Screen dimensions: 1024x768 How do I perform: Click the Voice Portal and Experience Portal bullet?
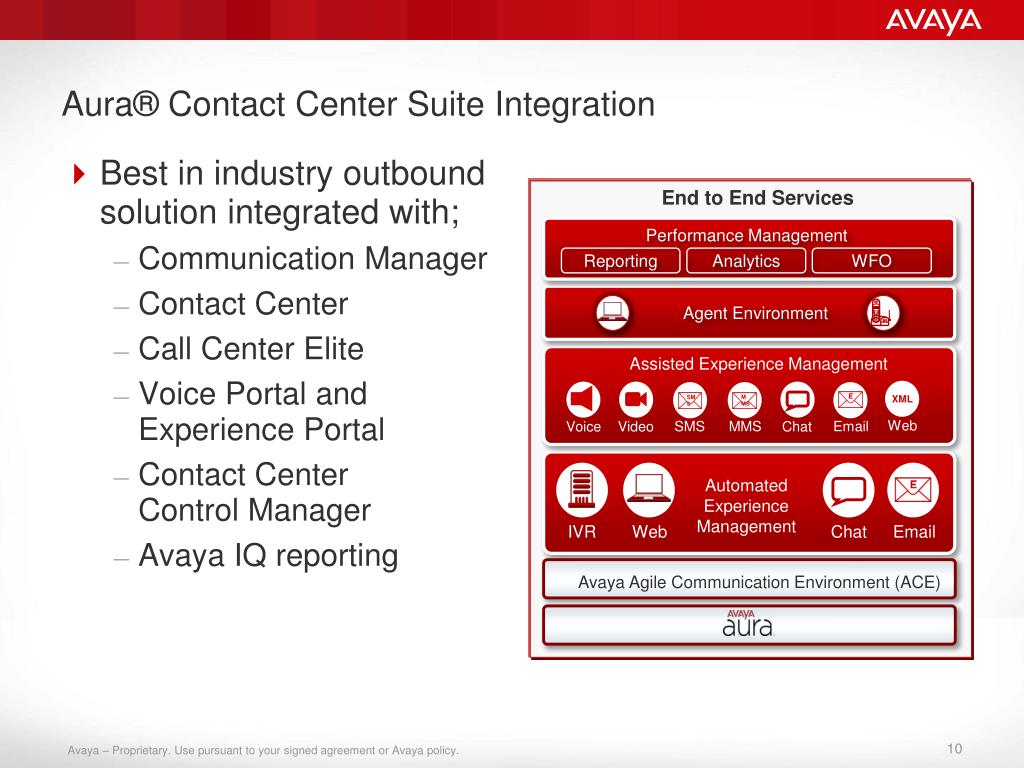click(261, 411)
